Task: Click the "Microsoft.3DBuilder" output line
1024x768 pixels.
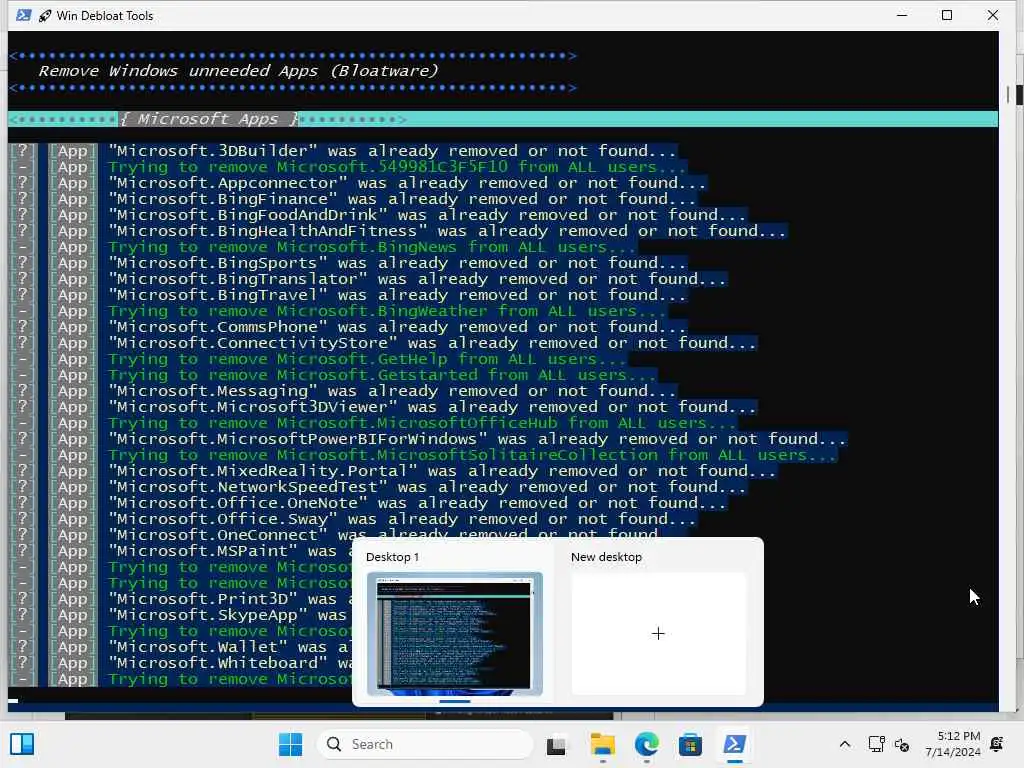Action: [392, 151]
